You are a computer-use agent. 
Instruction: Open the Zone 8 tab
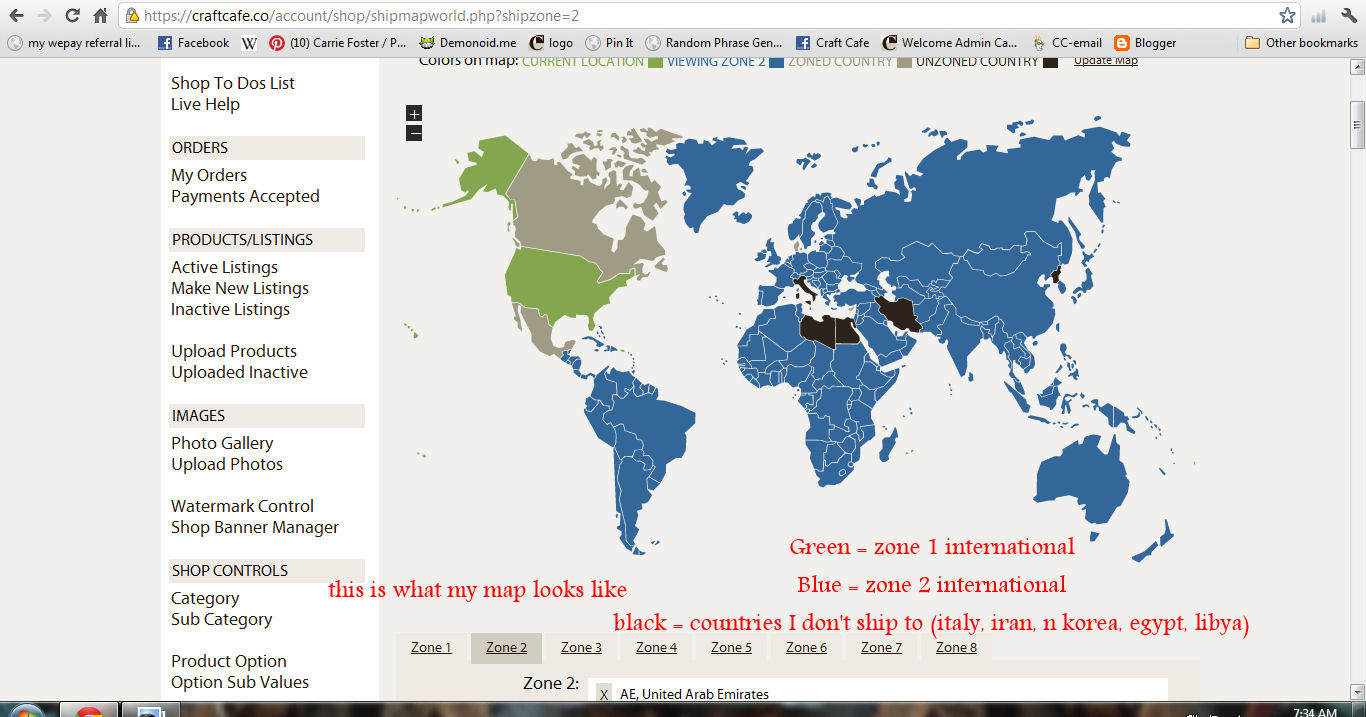pyautogui.click(x=956, y=647)
